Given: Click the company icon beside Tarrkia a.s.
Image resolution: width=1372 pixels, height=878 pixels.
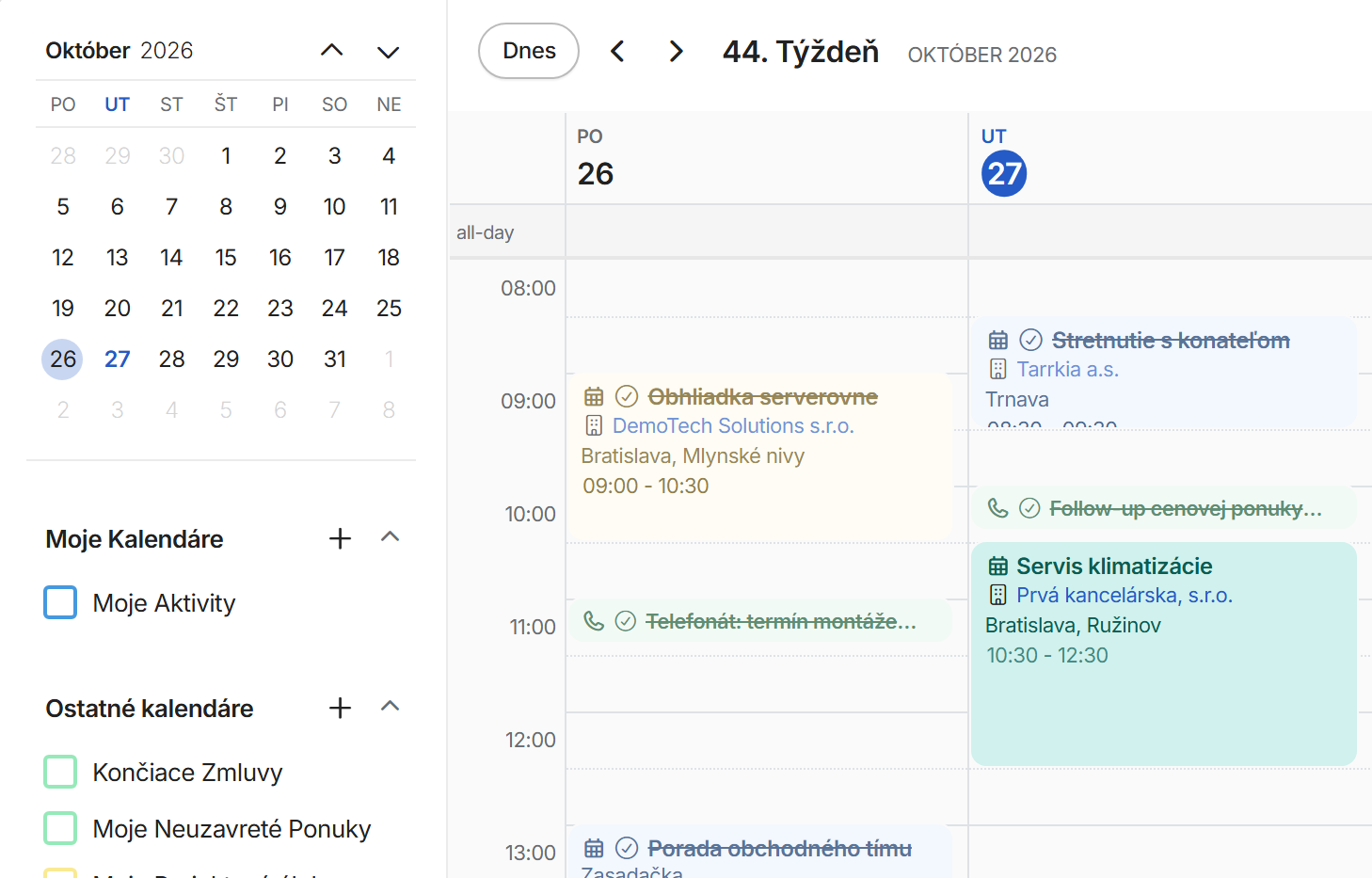Looking at the screenshot, I should point(998,370).
